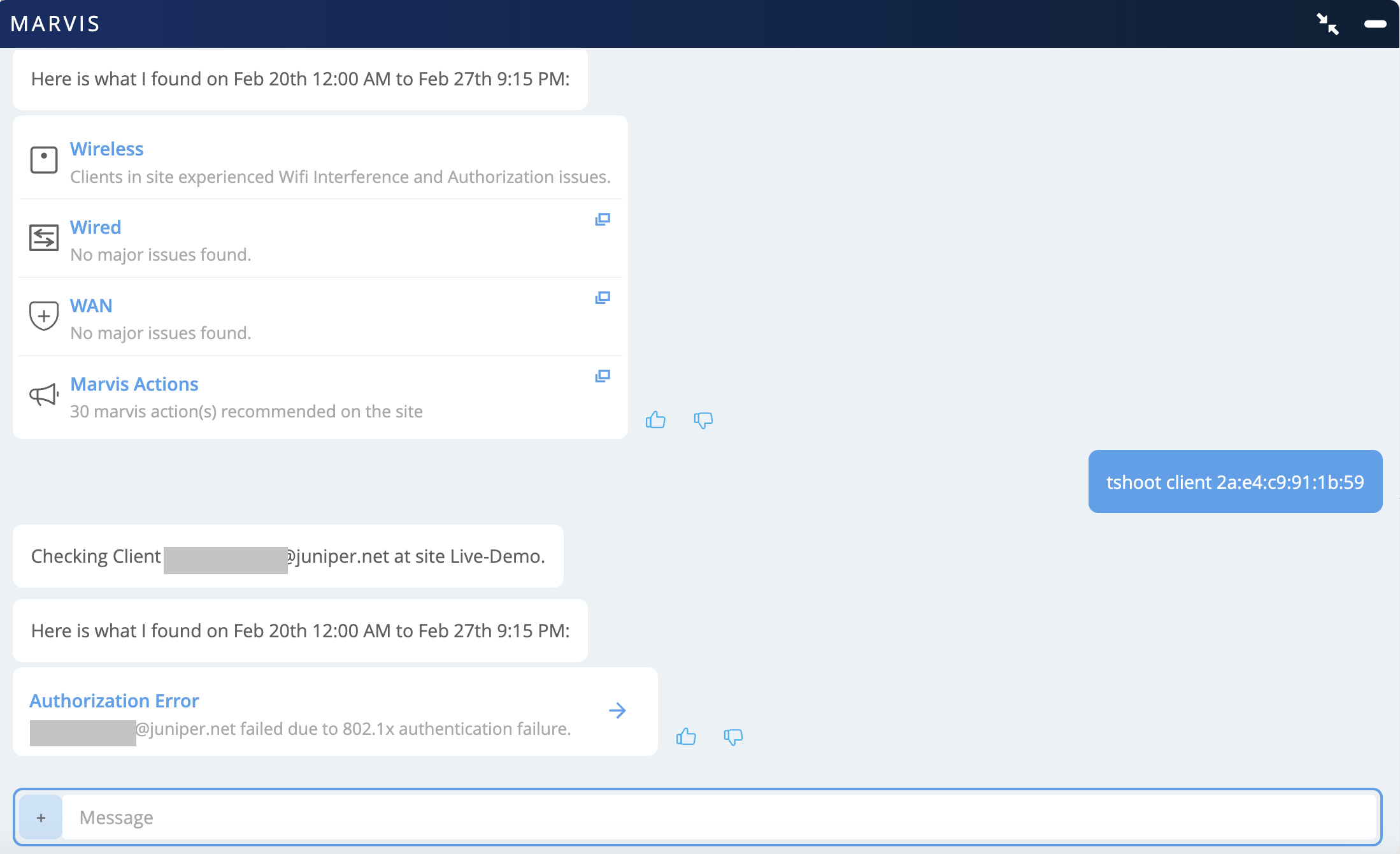The image size is (1400, 854).
Task: Click the WAN shield icon
Action: 44,315
